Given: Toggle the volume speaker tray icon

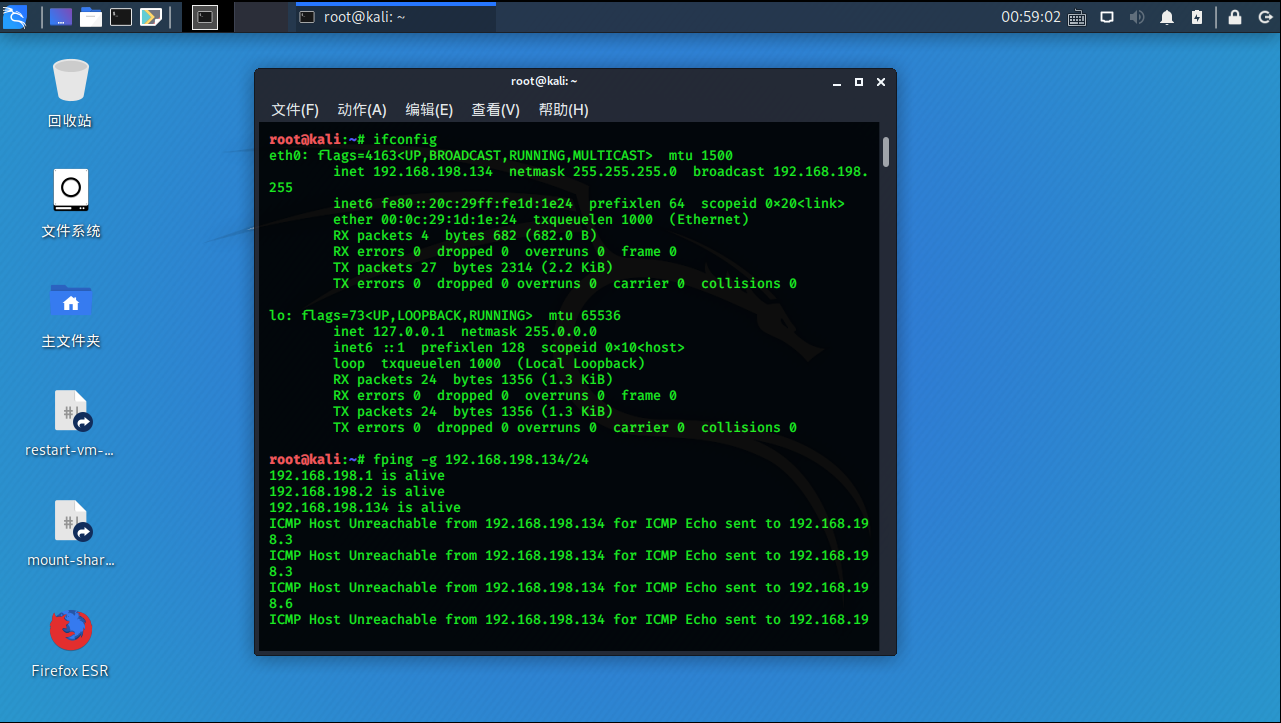Looking at the screenshot, I should [1137, 17].
